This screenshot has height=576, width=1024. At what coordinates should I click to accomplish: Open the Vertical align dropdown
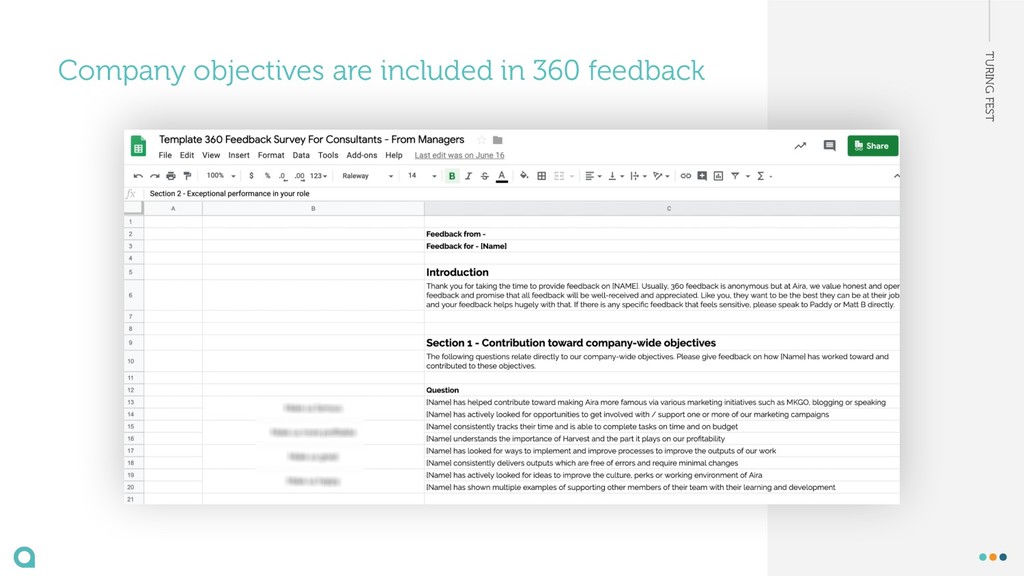click(616, 176)
